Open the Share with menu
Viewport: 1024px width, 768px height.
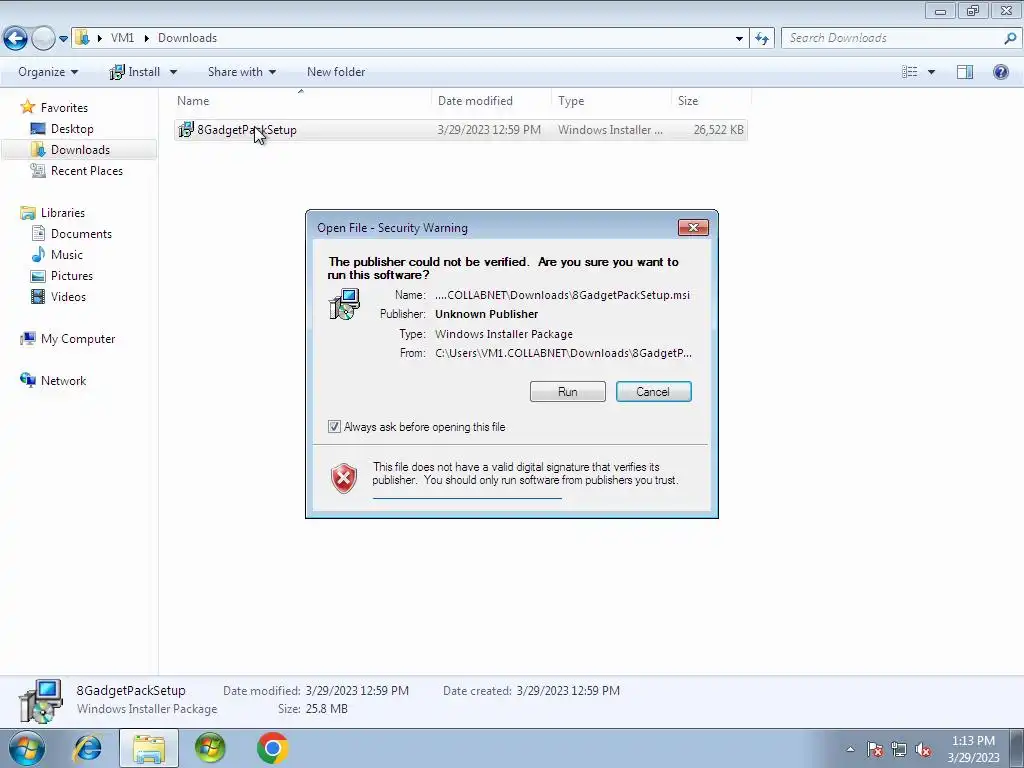point(242,72)
